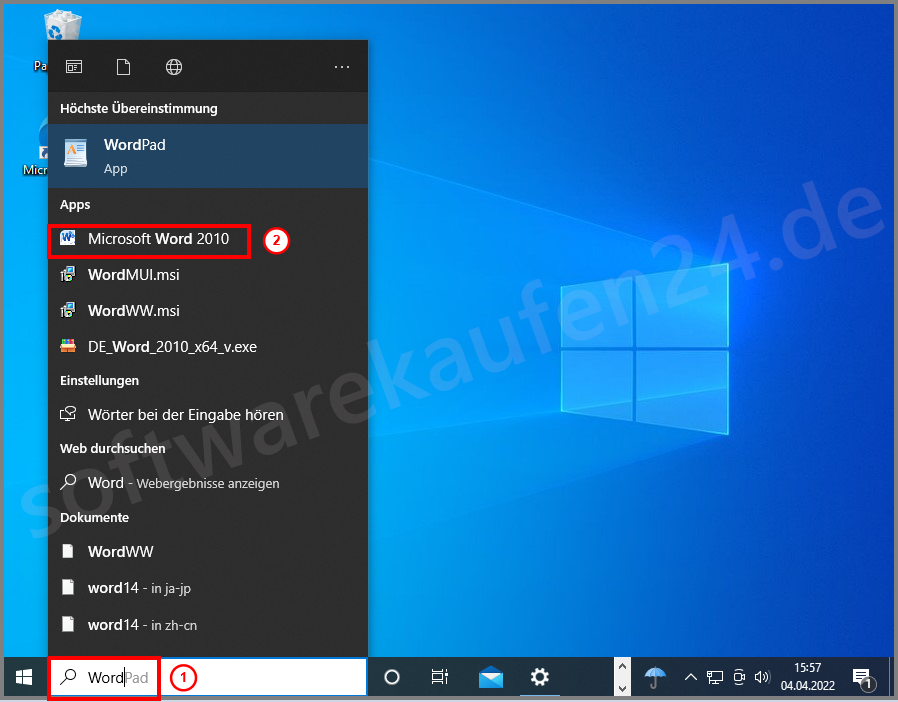Click the Cortana circle icon
Viewport: 898px width, 702px height.
392,677
